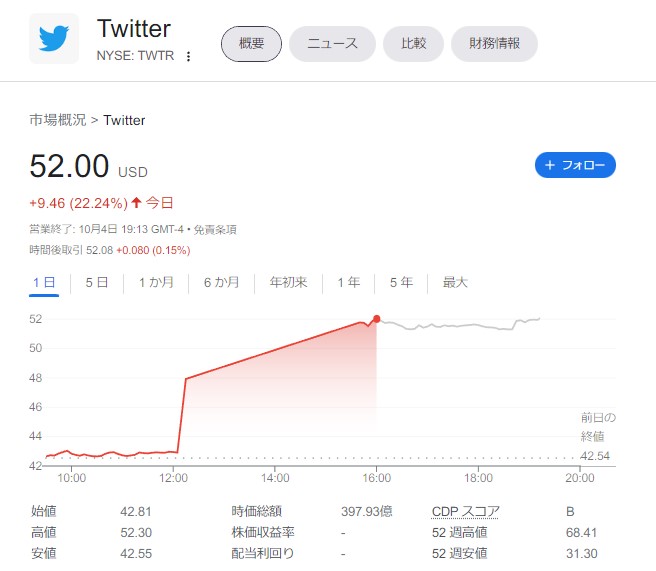This screenshot has height=571, width=656.
Task: Switch to the 比較 tab
Action: pyautogui.click(x=413, y=44)
